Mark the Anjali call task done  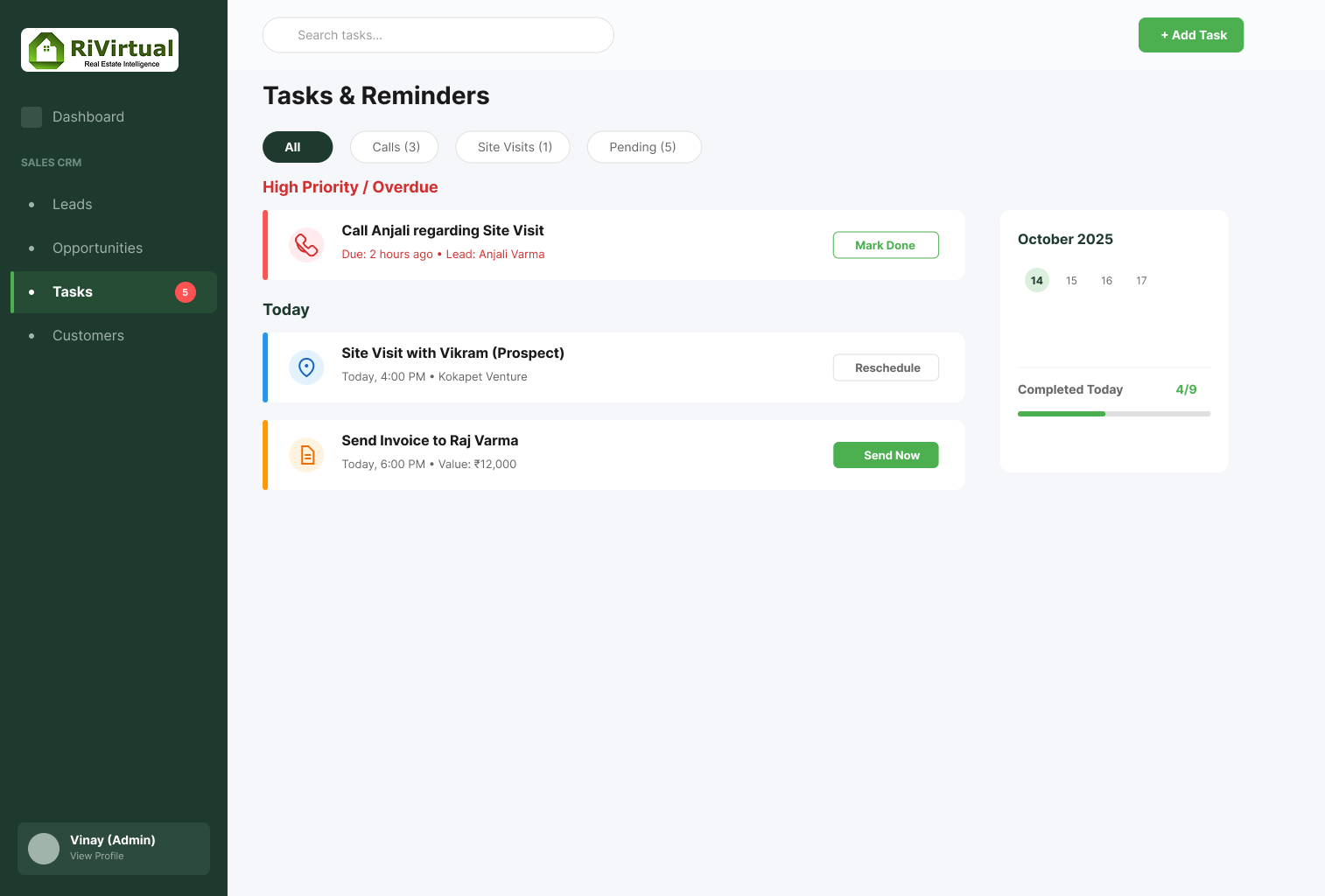[886, 245]
